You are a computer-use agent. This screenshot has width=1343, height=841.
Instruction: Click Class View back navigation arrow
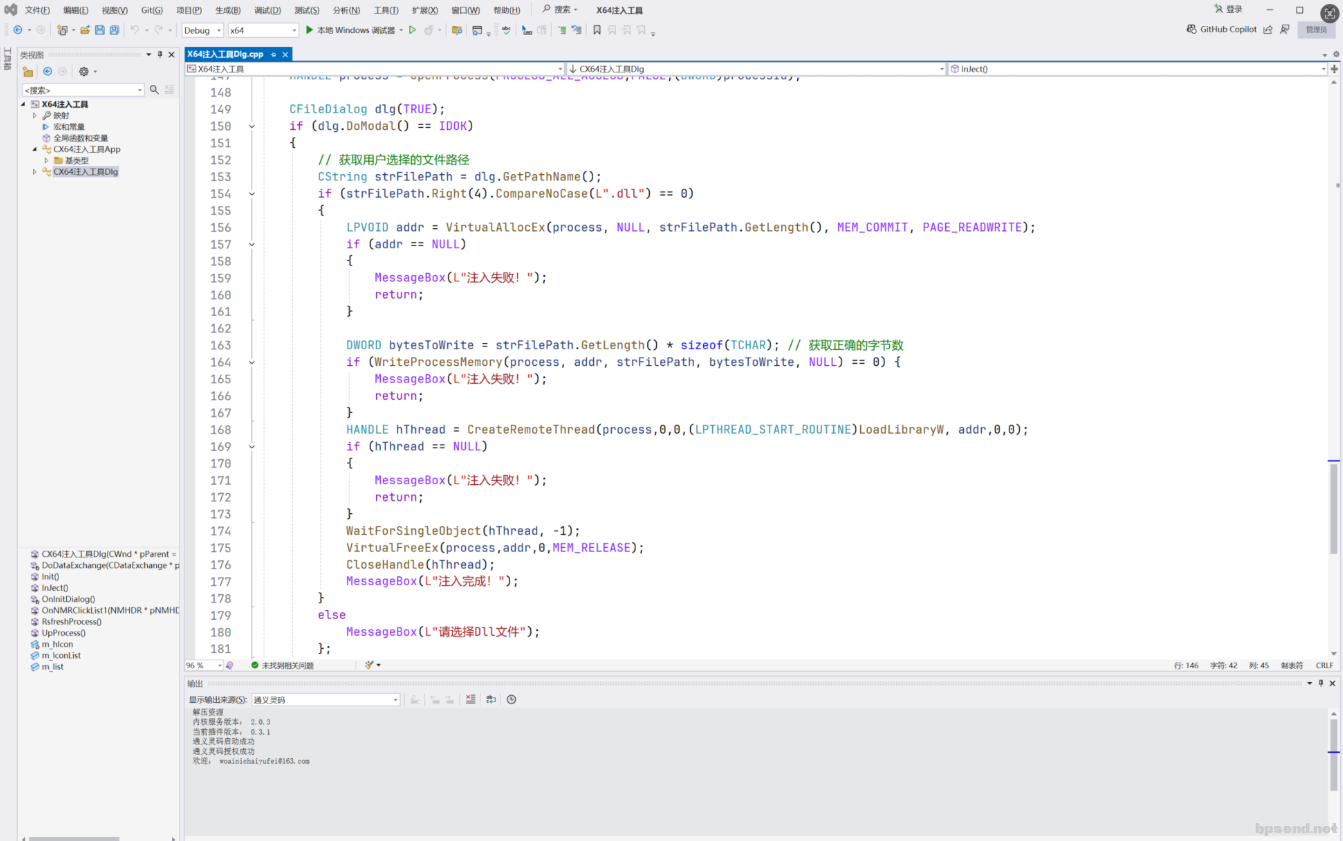coord(47,72)
